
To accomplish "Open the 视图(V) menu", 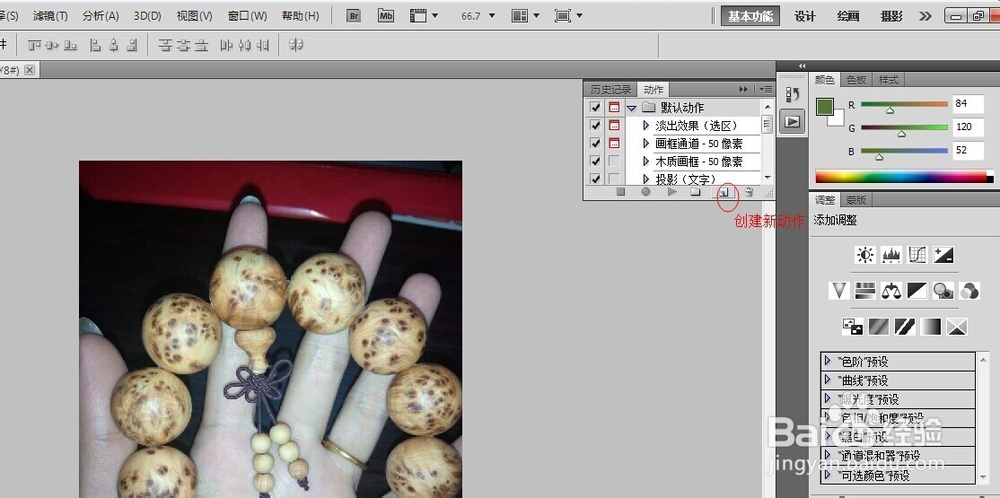I will click(195, 16).
